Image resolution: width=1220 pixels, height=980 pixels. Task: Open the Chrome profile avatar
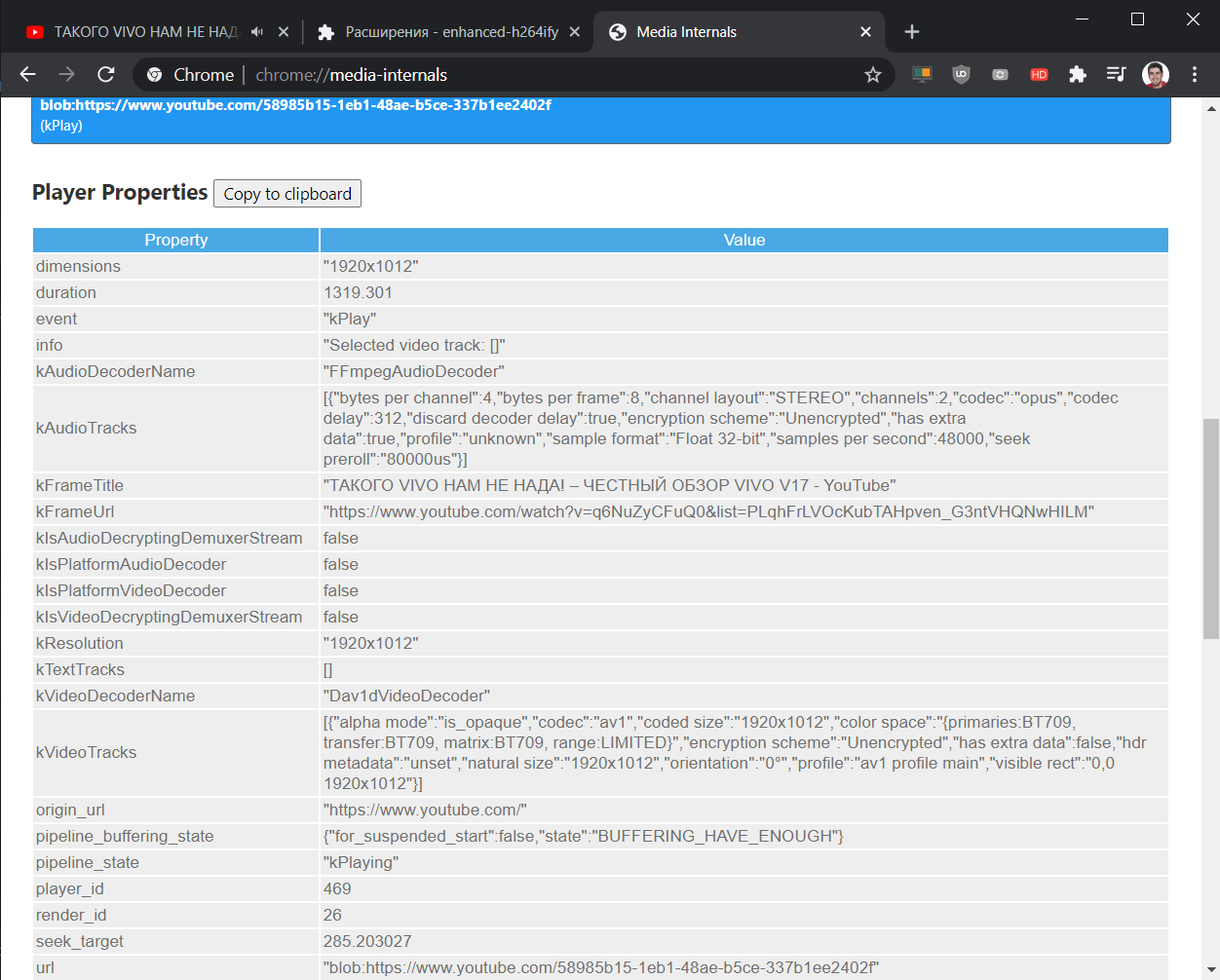tap(1156, 74)
